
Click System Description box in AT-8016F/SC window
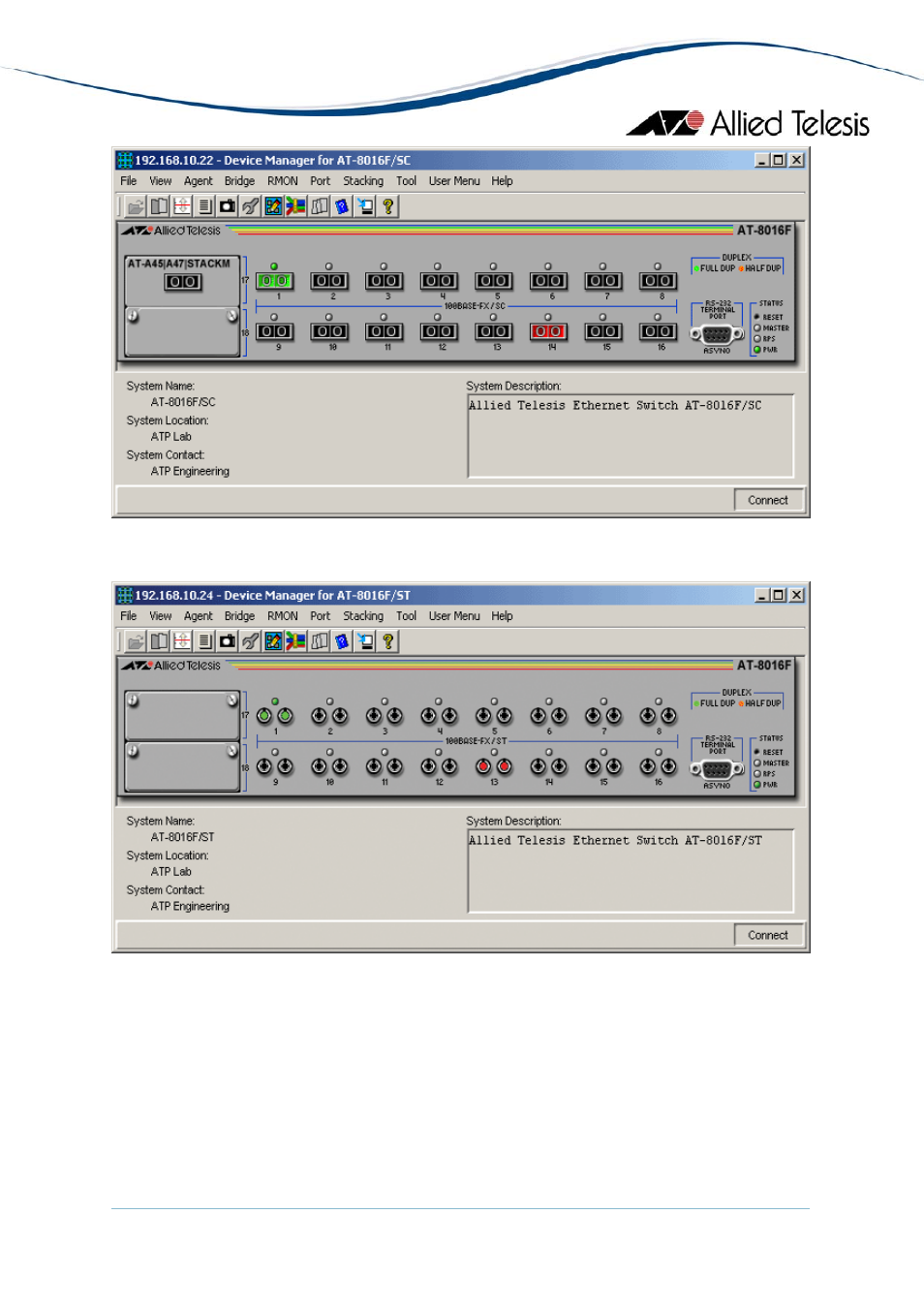[x=631, y=436]
